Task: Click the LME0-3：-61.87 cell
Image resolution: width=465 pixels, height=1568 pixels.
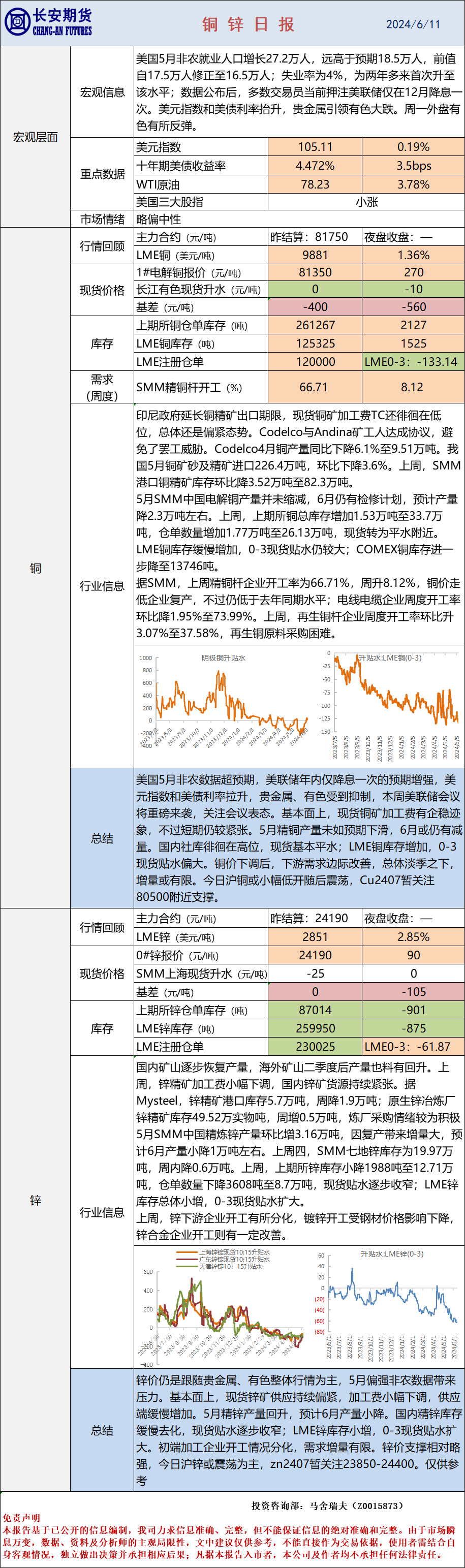Action: pos(413,1046)
